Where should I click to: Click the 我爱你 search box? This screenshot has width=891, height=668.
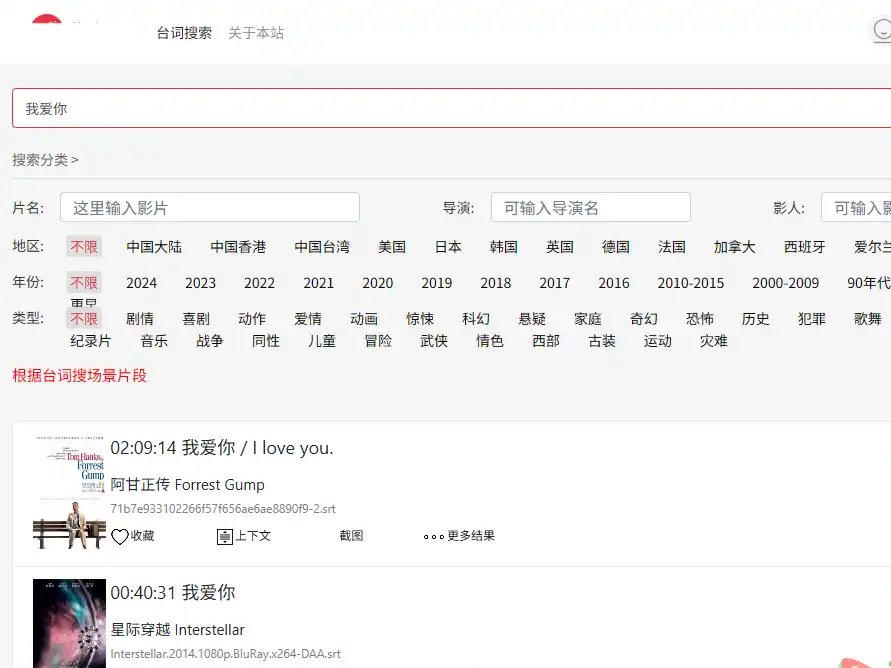[452, 108]
